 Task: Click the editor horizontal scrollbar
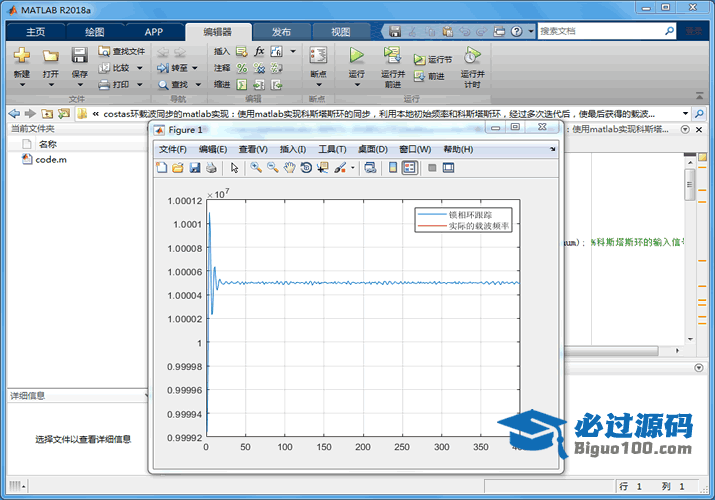[x=611, y=351]
